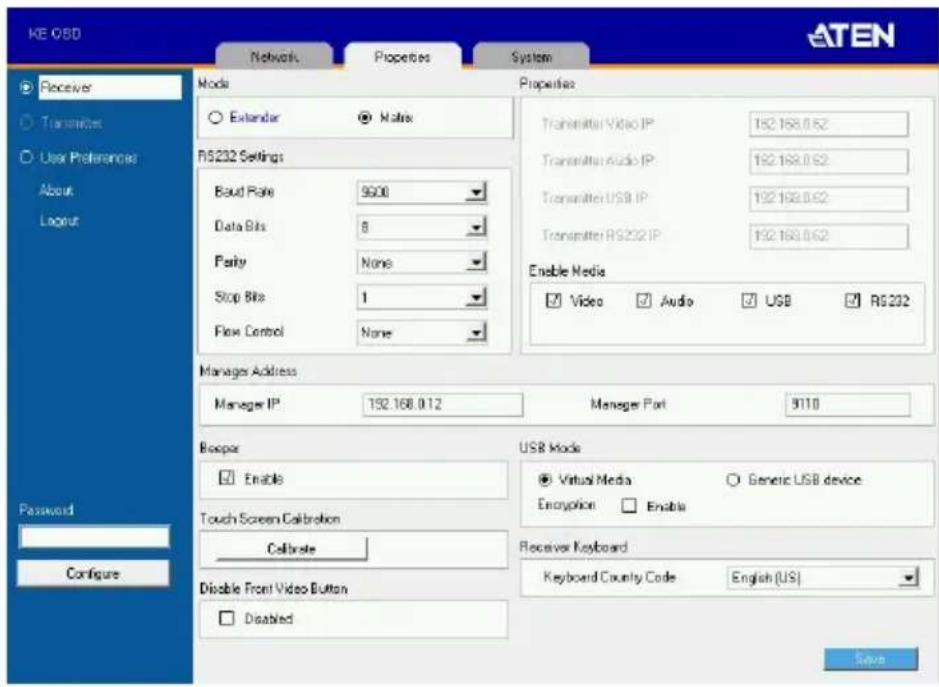Click the Configure button
939x687 pixels.
point(93,574)
